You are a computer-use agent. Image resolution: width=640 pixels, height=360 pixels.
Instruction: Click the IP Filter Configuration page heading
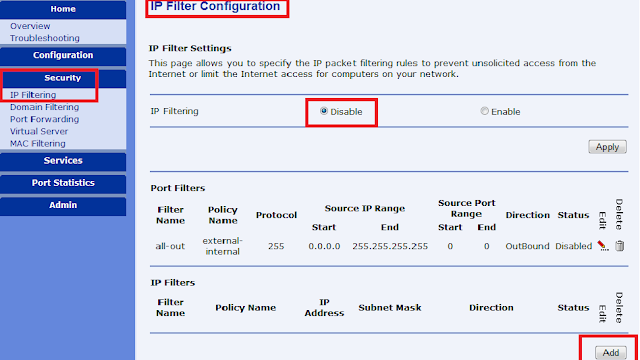215,6
